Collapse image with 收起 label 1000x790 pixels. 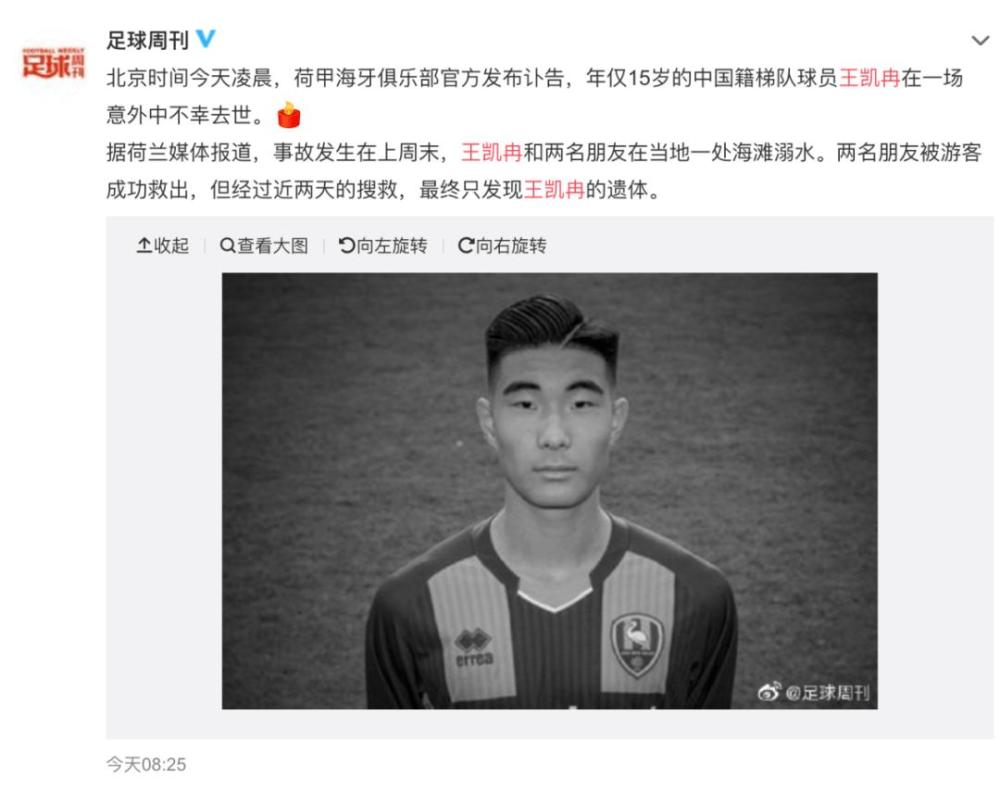tap(171, 245)
